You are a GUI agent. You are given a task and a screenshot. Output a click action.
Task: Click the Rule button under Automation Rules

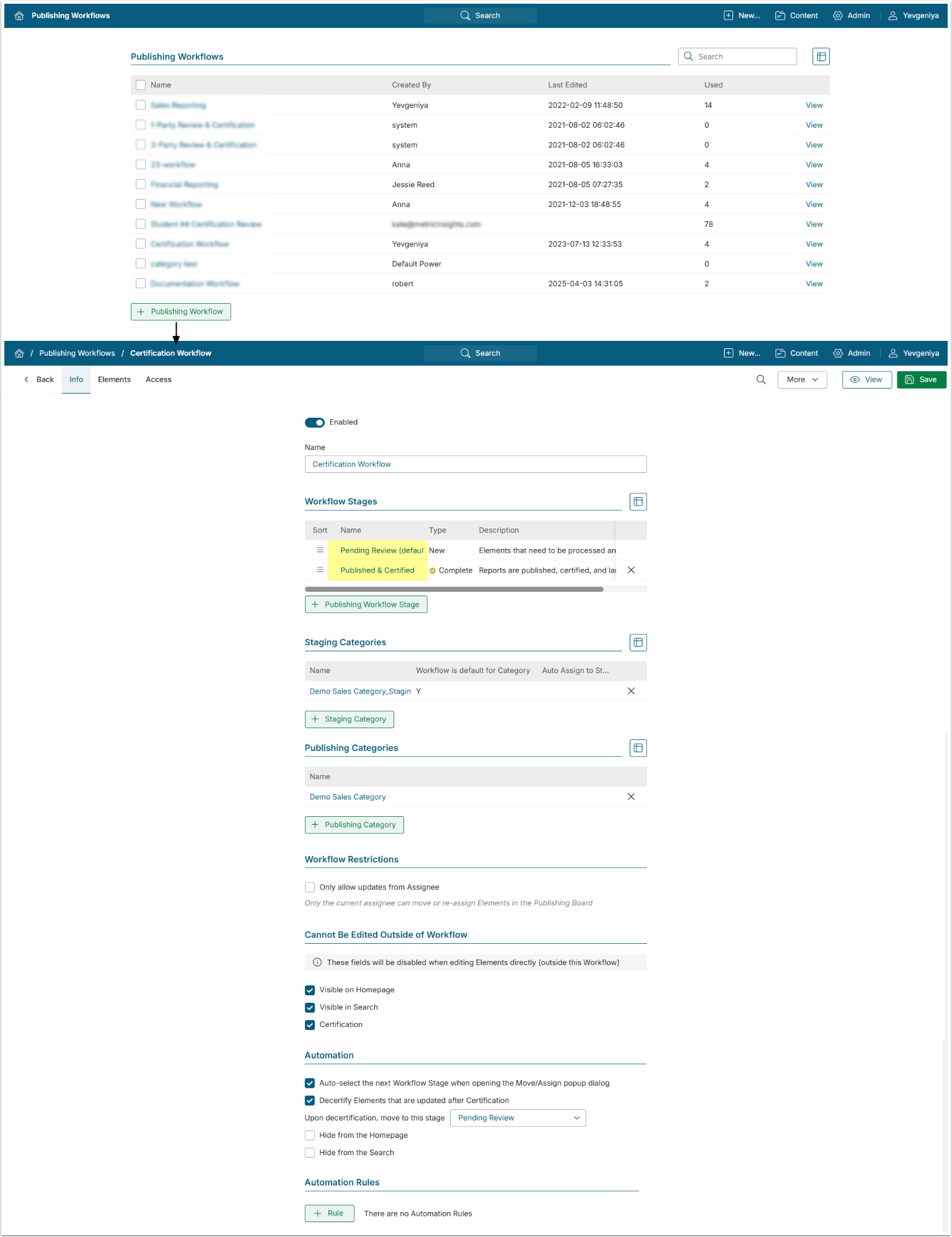[330, 1213]
